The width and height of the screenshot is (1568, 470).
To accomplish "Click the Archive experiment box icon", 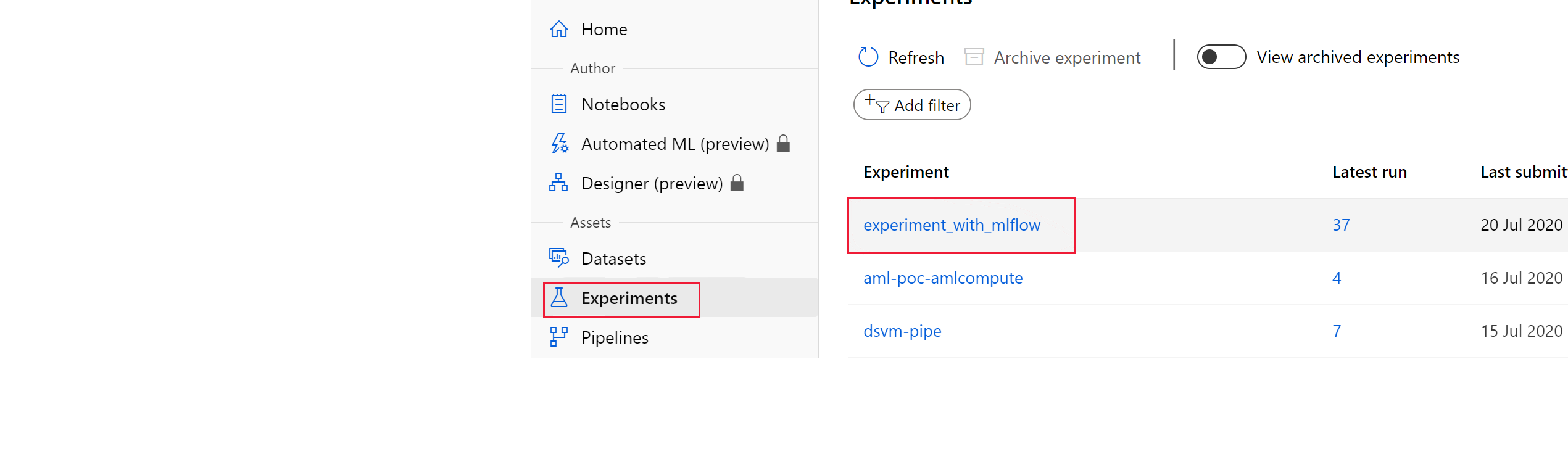I will pyautogui.click(x=974, y=57).
